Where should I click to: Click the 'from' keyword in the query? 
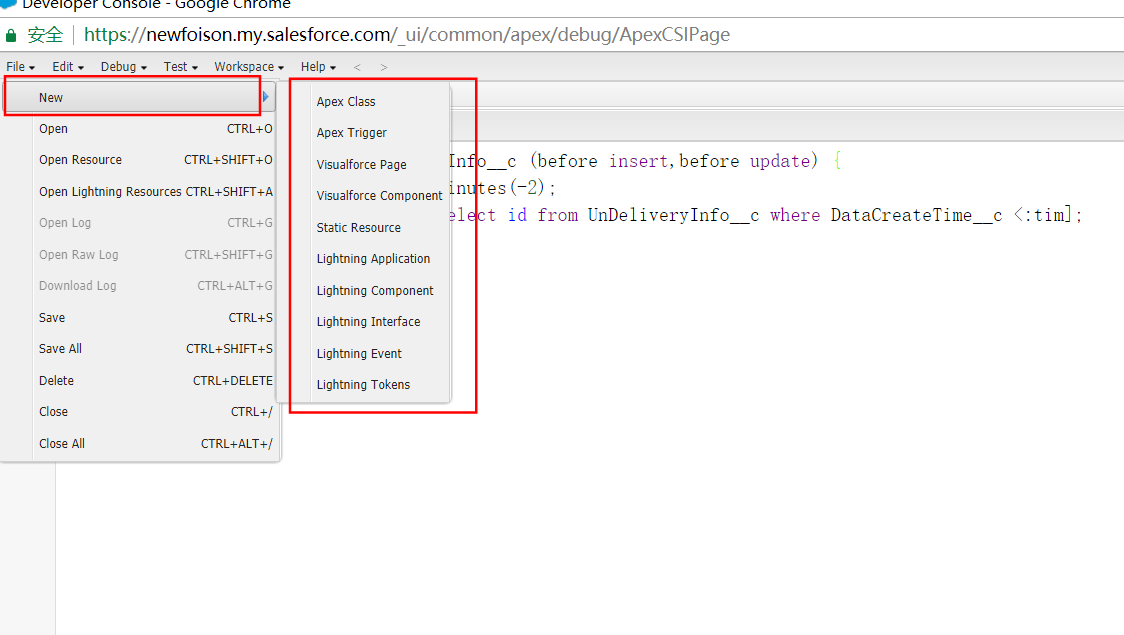[558, 215]
